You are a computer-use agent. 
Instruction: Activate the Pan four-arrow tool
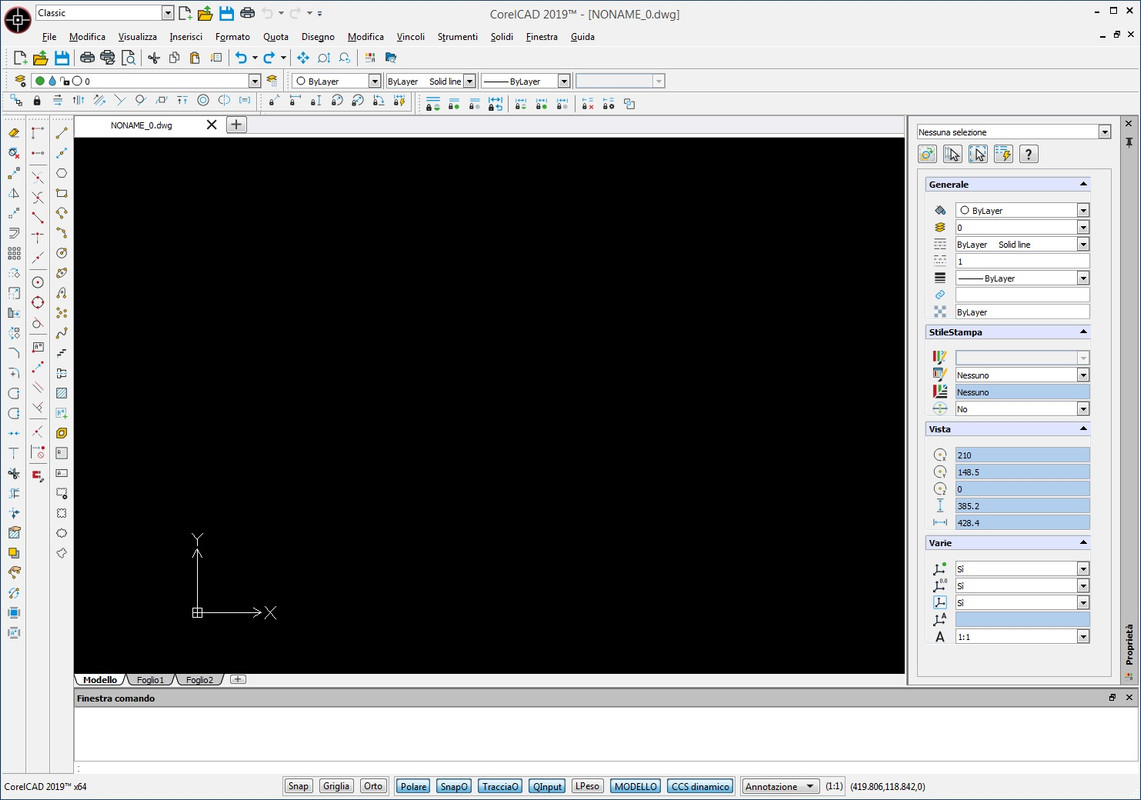(x=303, y=58)
